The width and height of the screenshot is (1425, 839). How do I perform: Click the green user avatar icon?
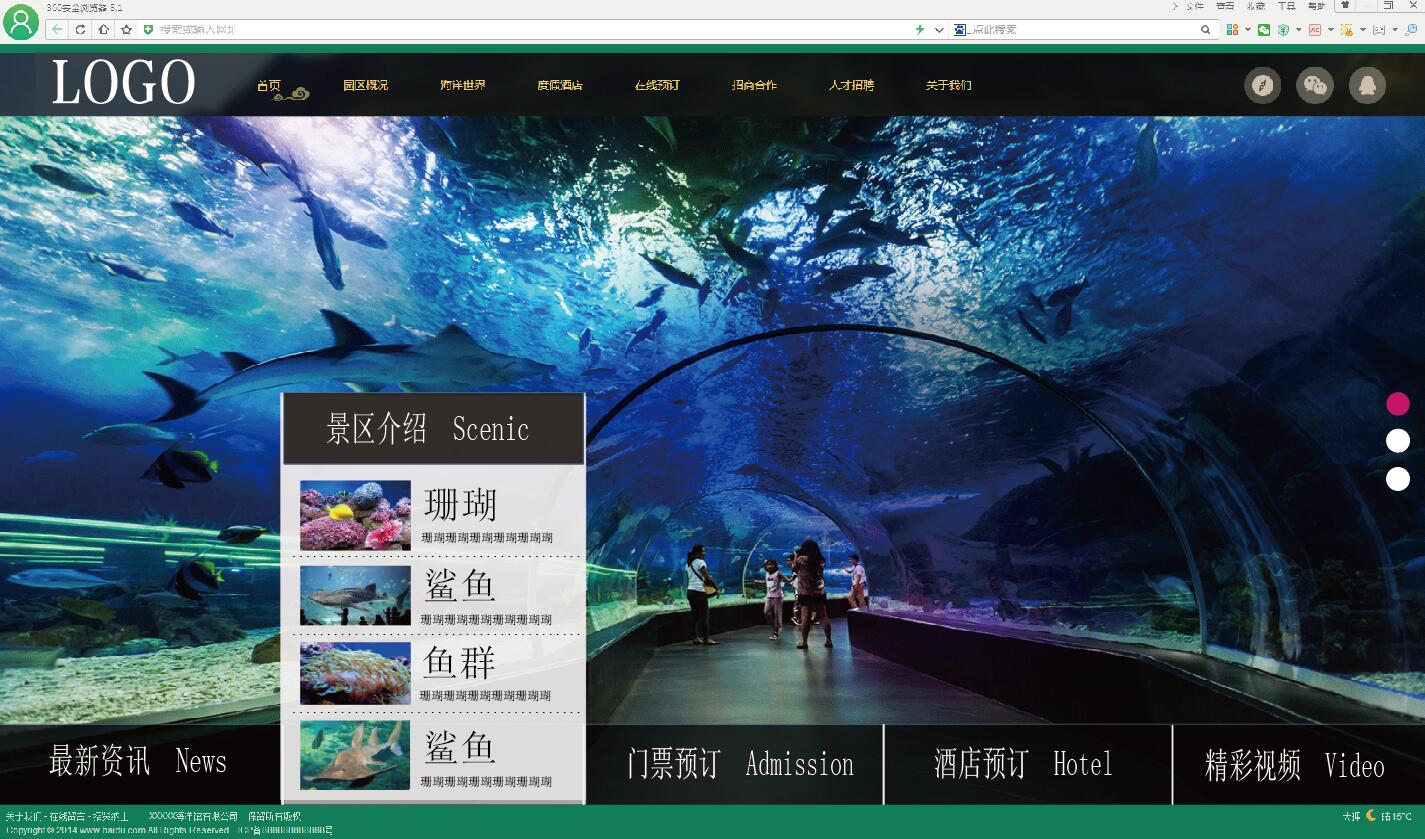click(x=21, y=21)
